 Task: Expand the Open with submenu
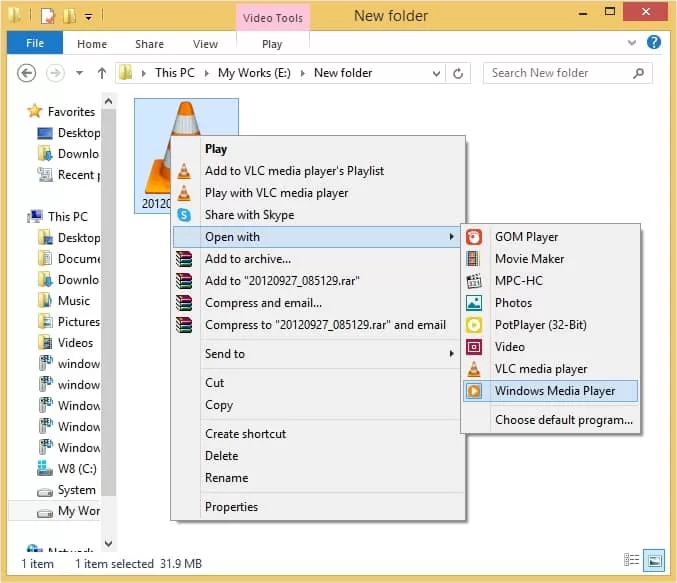pyautogui.click(x=452, y=237)
